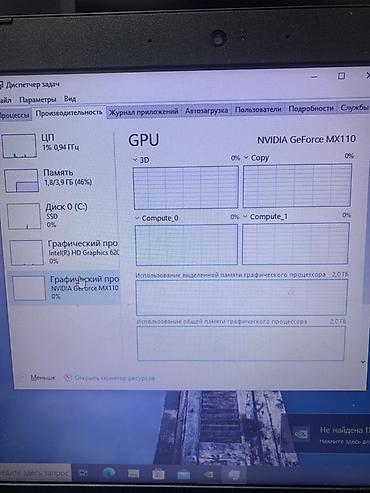The width and height of the screenshot is (370, 493).
Task: Click the Task Manager icon on taskbar
Action: pos(233,474)
